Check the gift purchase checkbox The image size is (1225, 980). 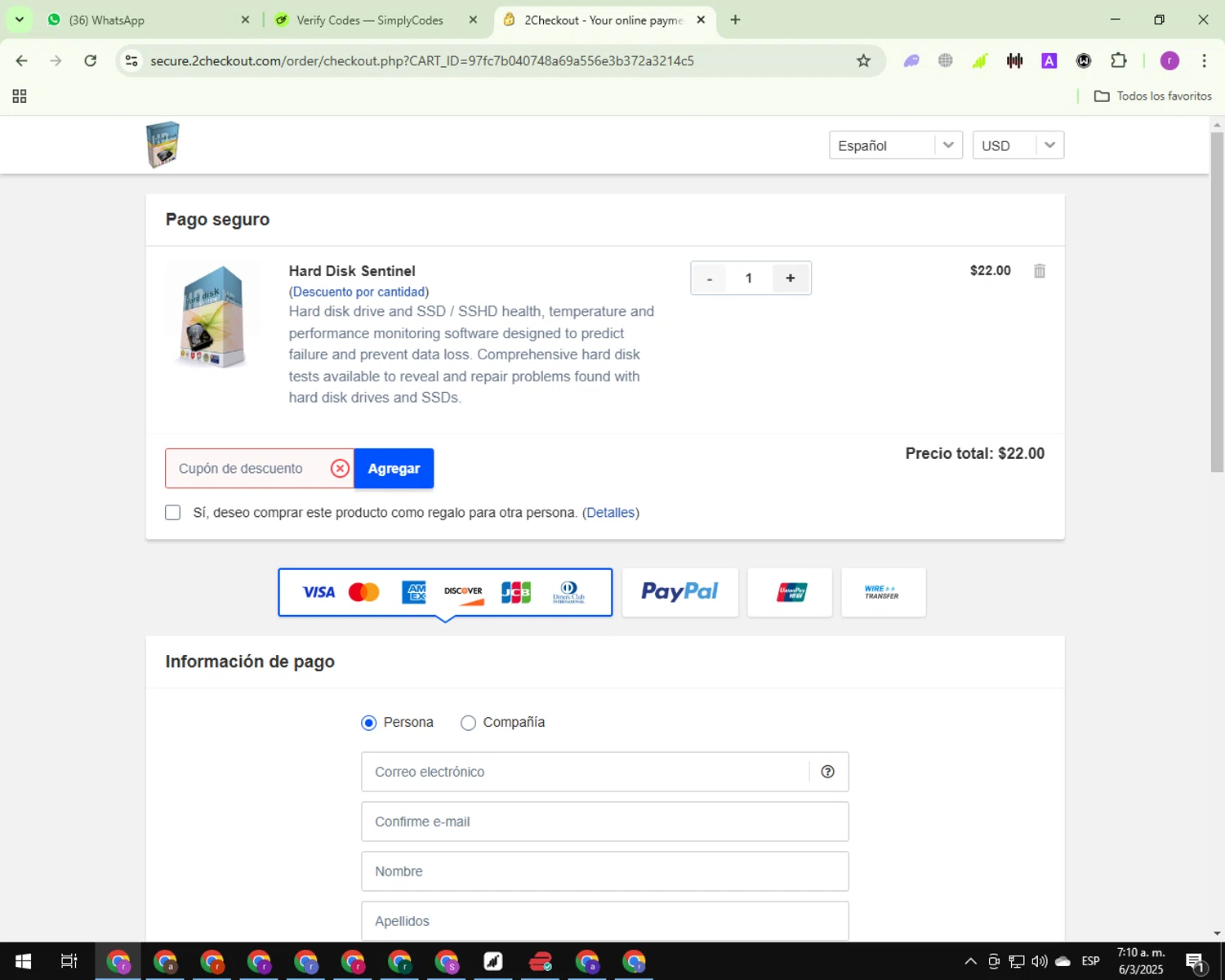point(172,512)
